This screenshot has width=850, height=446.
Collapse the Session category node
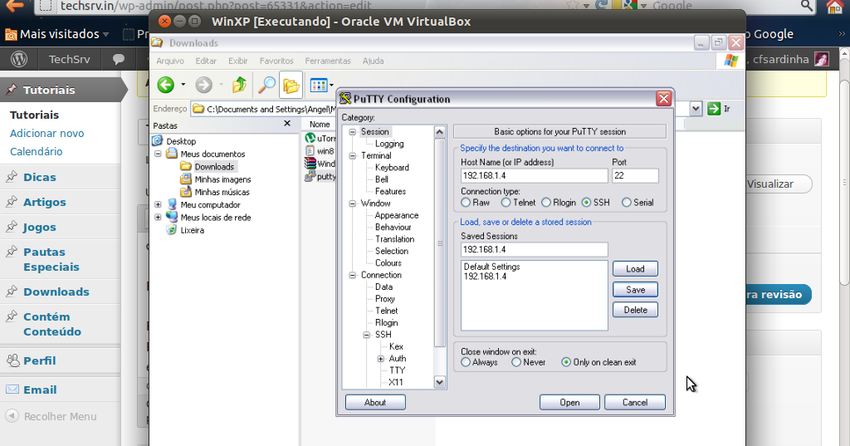(x=352, y=132)
